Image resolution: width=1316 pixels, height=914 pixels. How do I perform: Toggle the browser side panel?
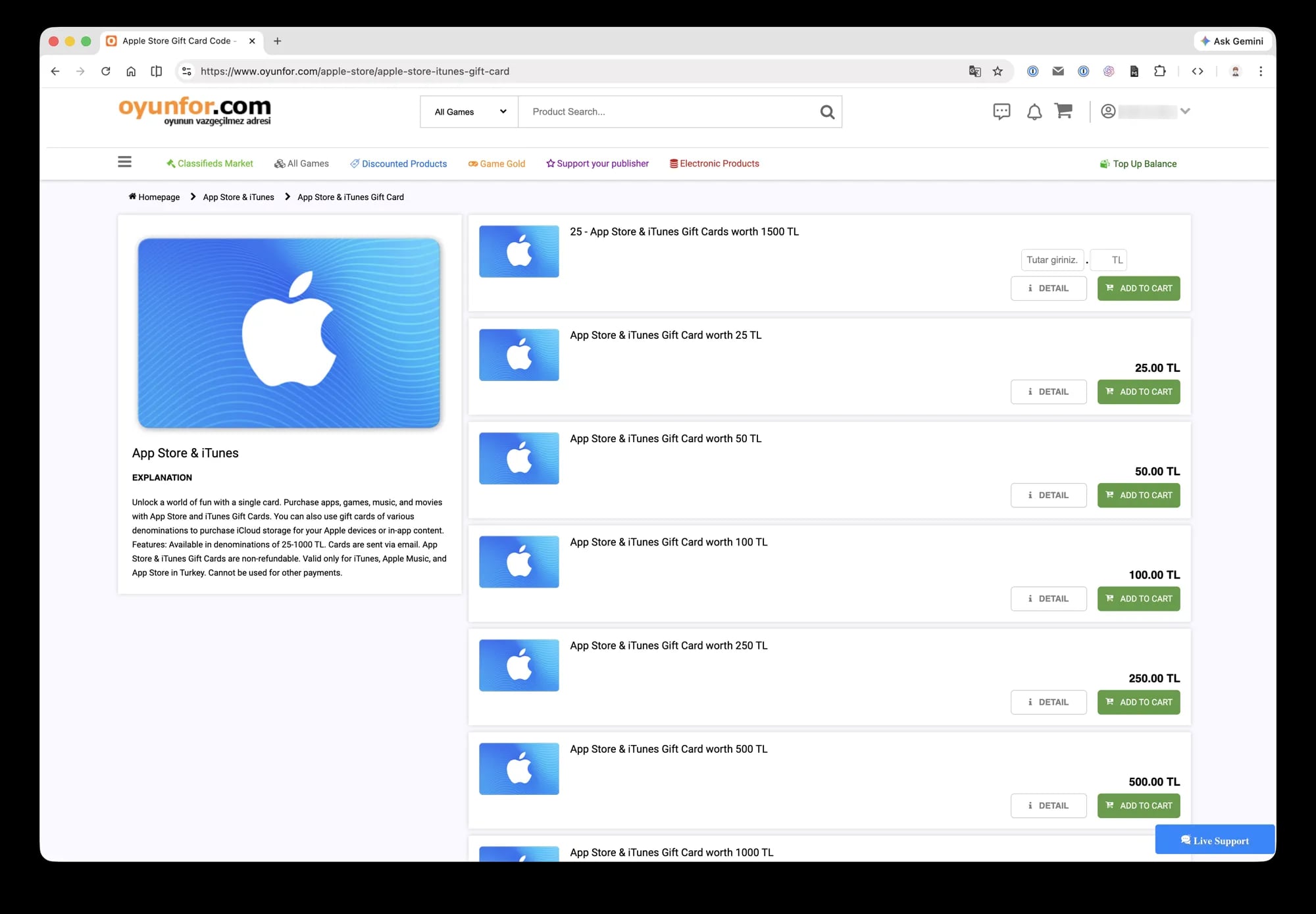point(156,71)
